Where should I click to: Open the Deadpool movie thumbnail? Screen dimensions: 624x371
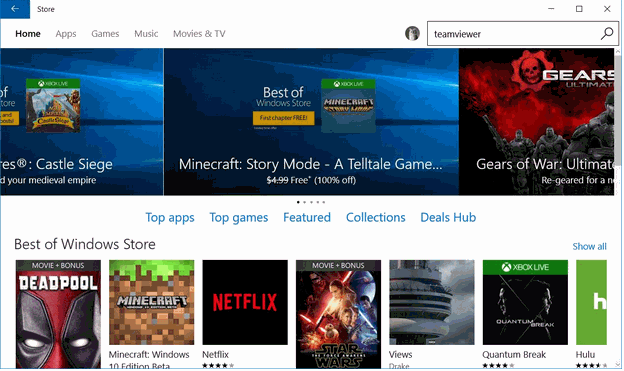click(x=58, y=314)
